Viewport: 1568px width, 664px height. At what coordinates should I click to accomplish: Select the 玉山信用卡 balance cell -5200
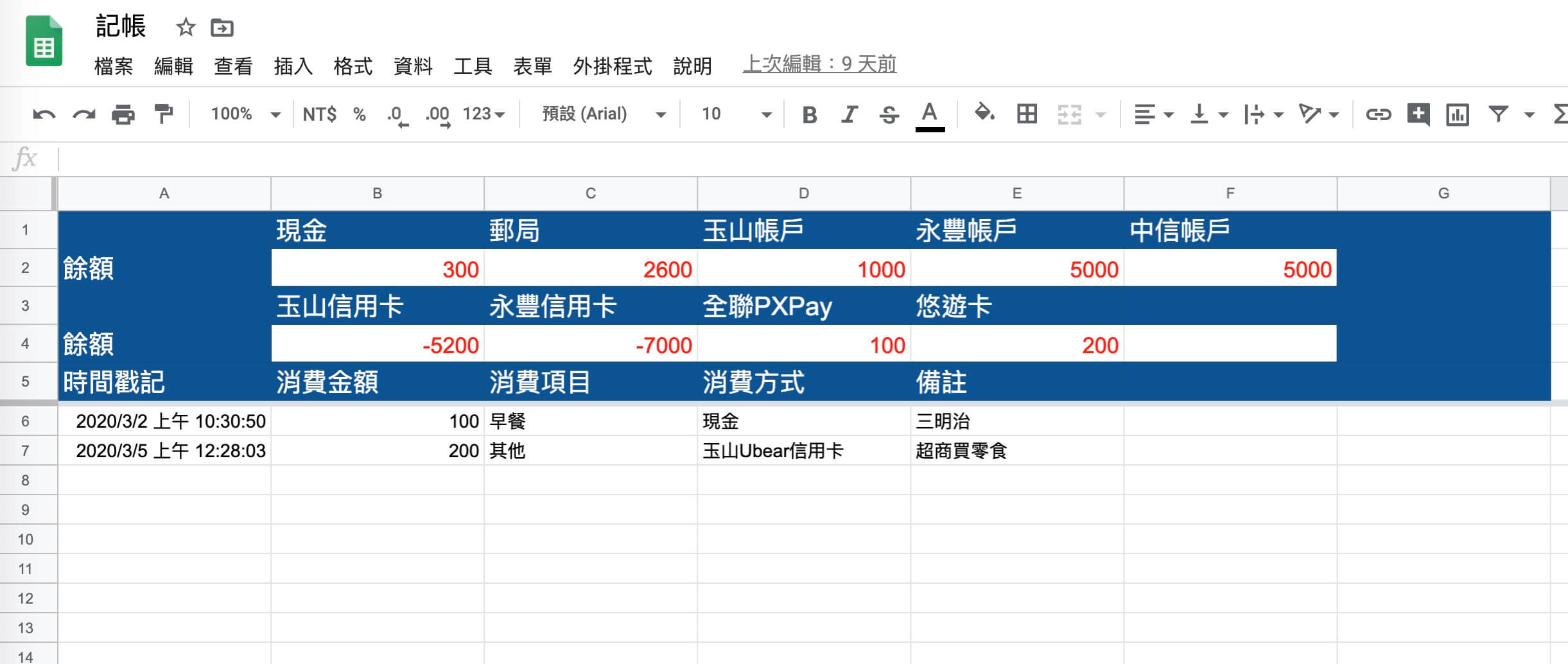[x=378, y=344]
